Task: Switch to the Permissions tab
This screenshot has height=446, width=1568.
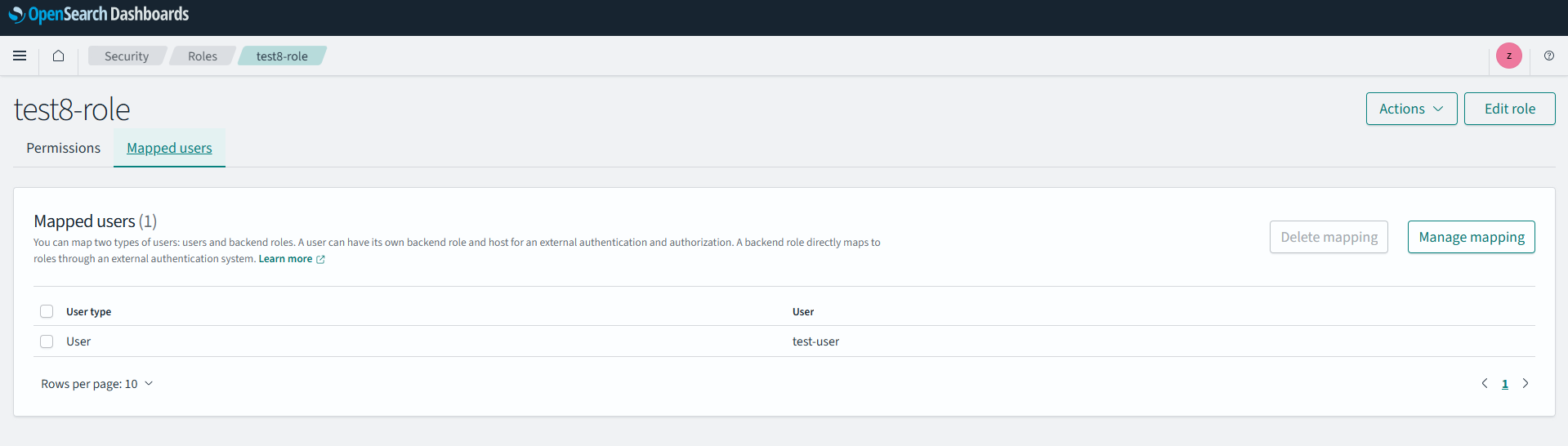Action: 63,148
